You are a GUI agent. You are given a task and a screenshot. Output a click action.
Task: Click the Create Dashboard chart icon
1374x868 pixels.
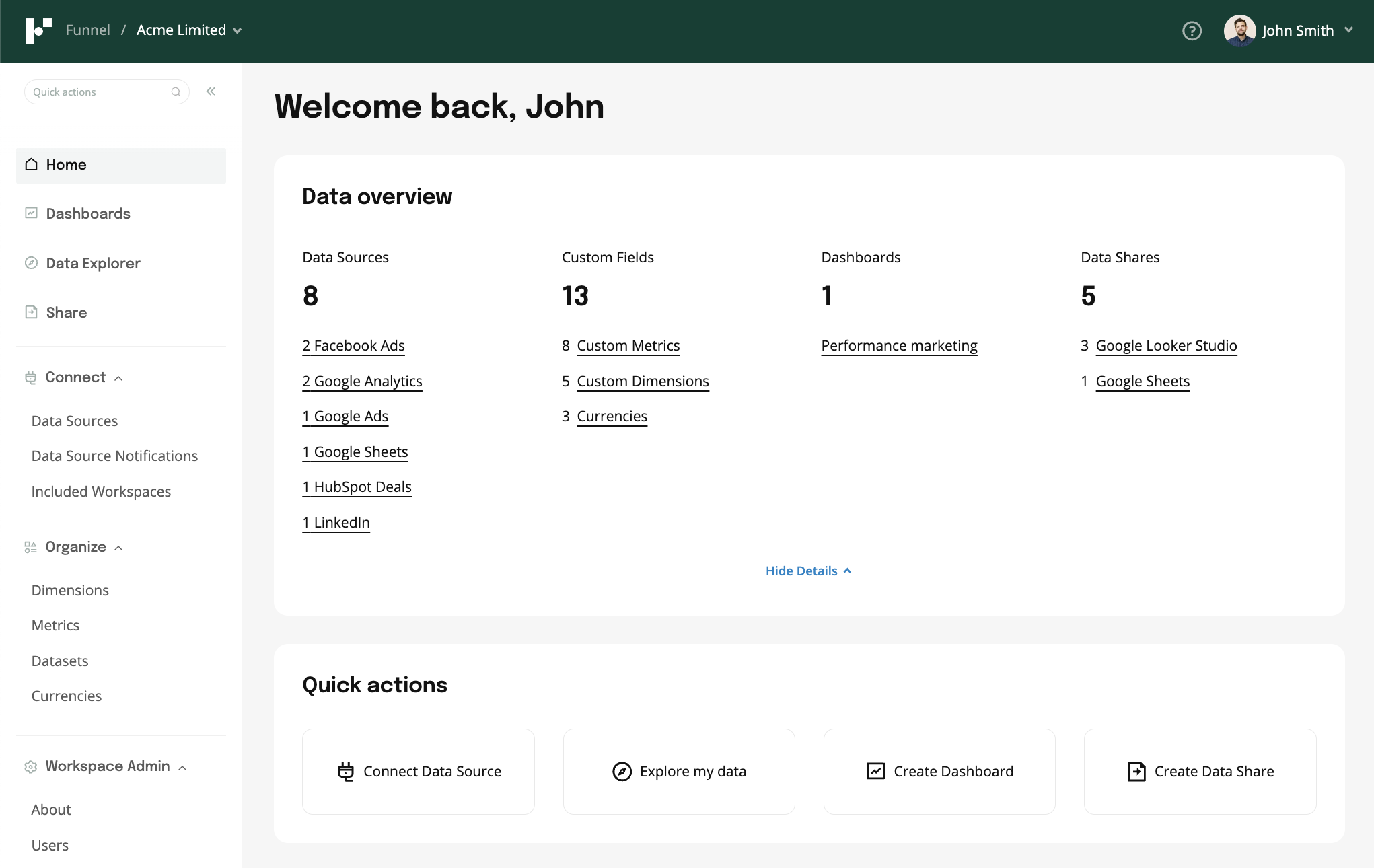875,771
